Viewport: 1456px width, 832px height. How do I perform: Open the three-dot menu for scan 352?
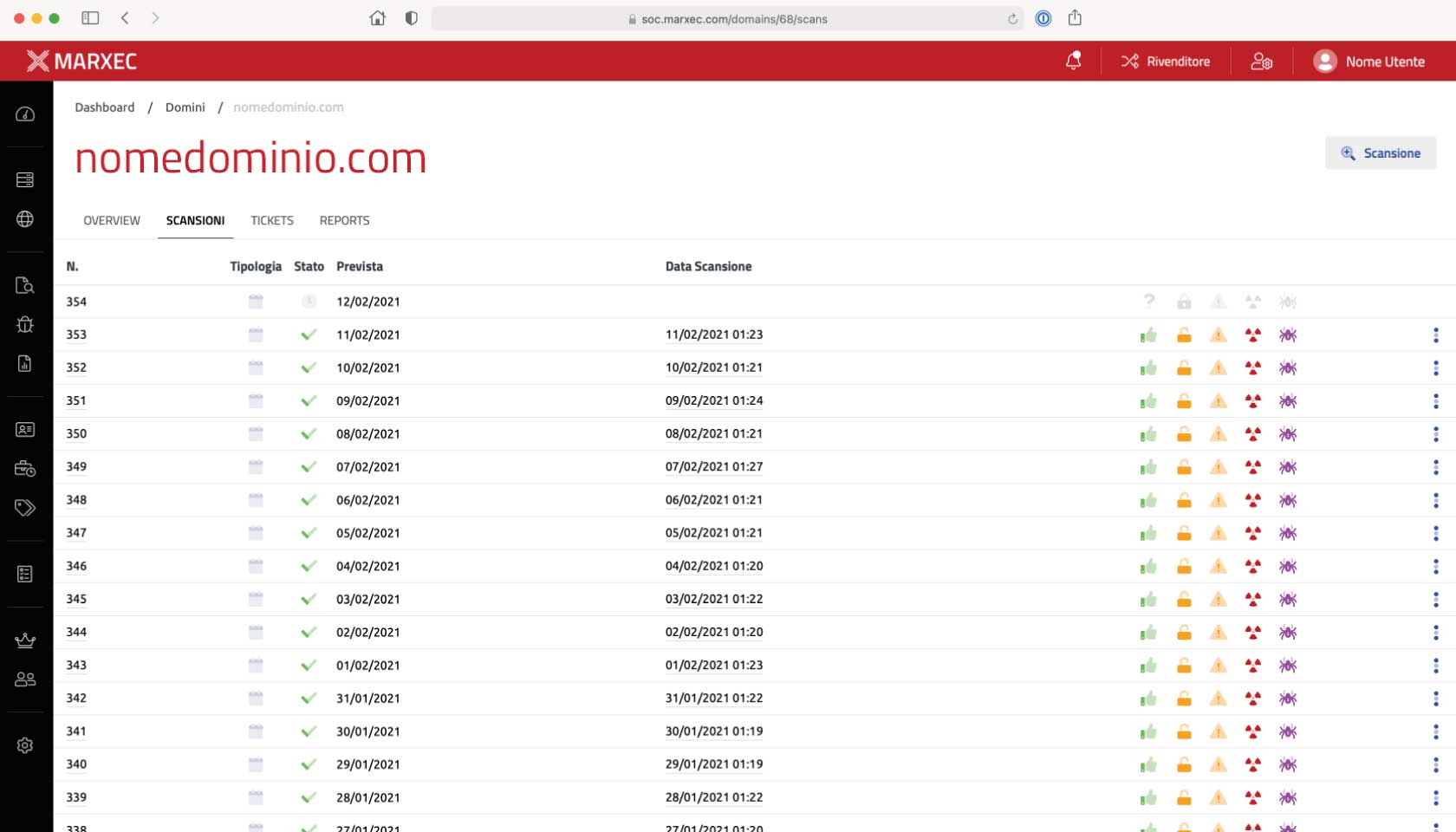point(1436,368)
